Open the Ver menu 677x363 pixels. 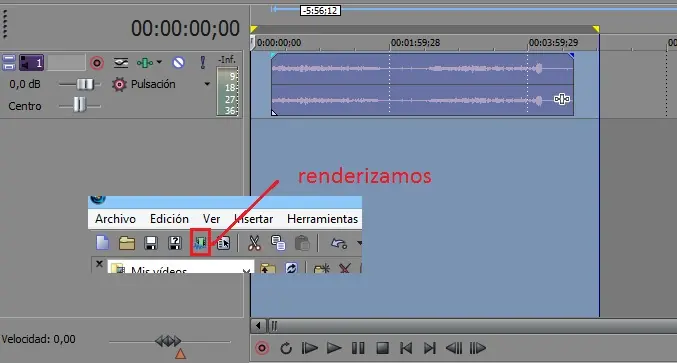[212, 219]
